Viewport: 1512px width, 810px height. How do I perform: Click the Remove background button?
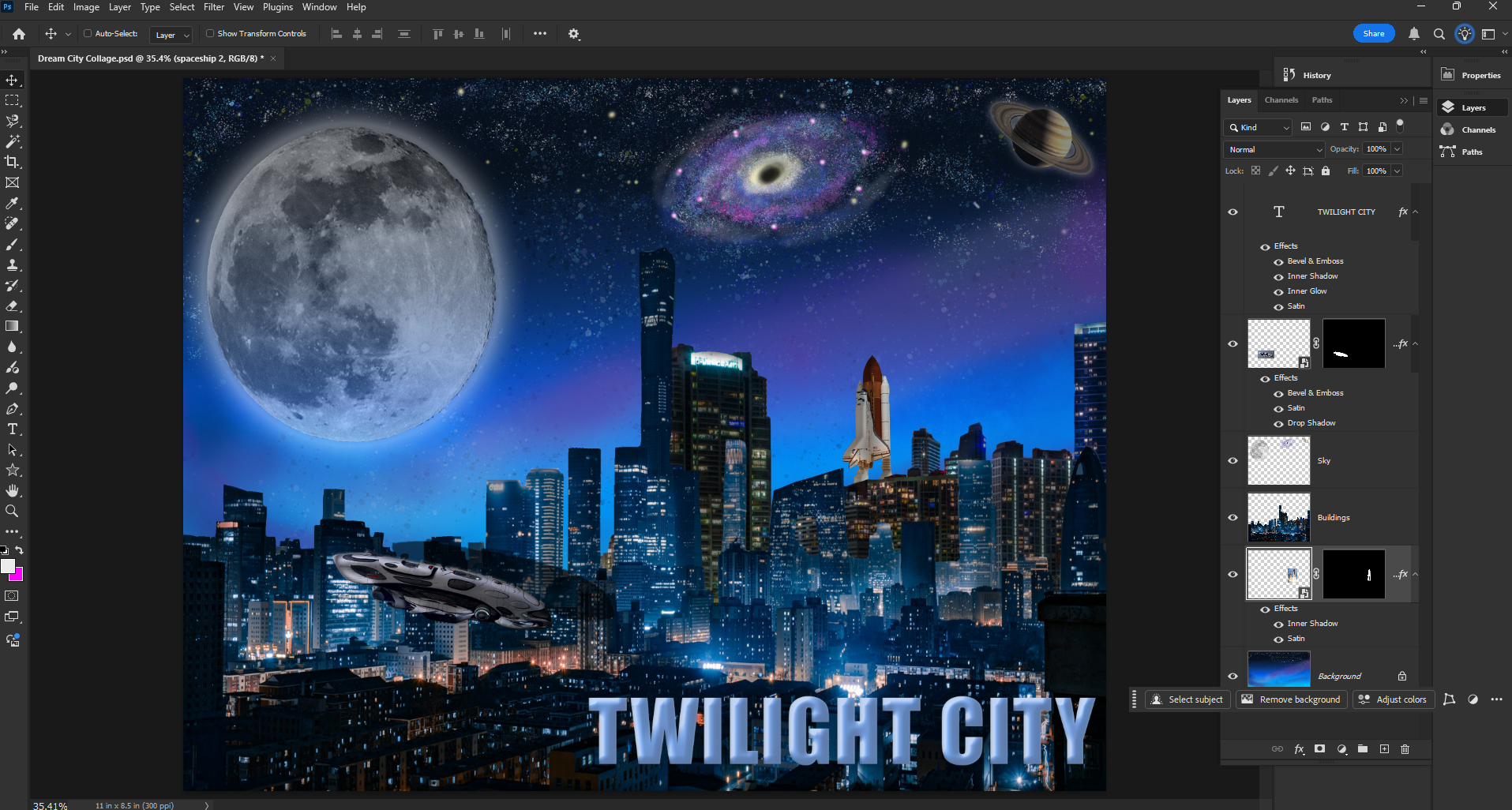pyautogui.click(x=1291, y=699)
